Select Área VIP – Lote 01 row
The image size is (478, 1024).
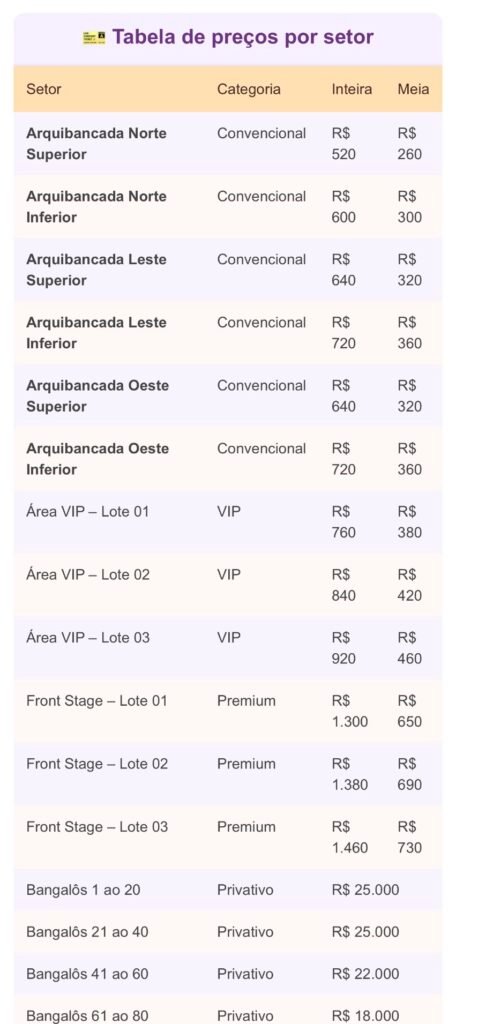coord(227,522)
